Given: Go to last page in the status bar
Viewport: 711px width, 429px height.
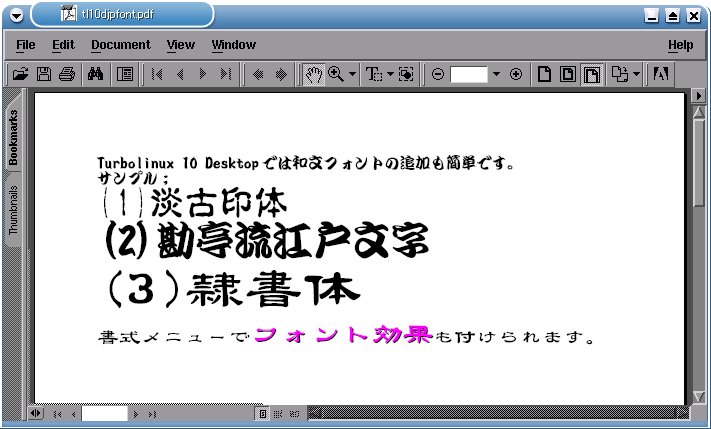Looking at the screenshot, I should coord(152,414).
